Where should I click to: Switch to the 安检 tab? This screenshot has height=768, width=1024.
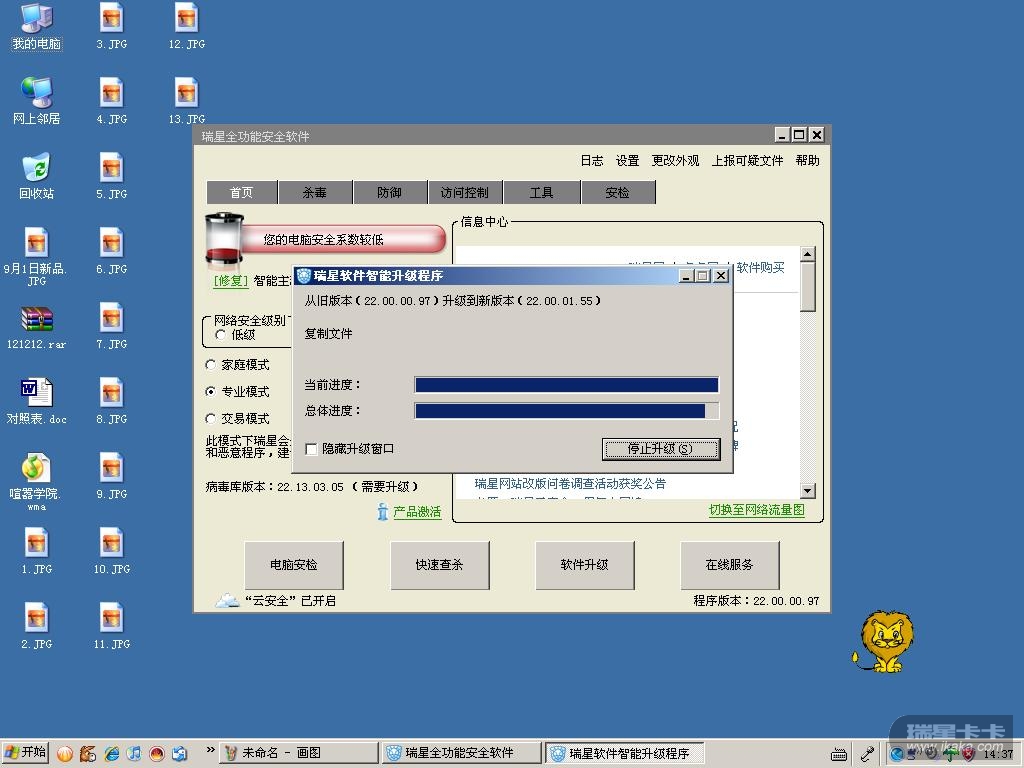618,193
